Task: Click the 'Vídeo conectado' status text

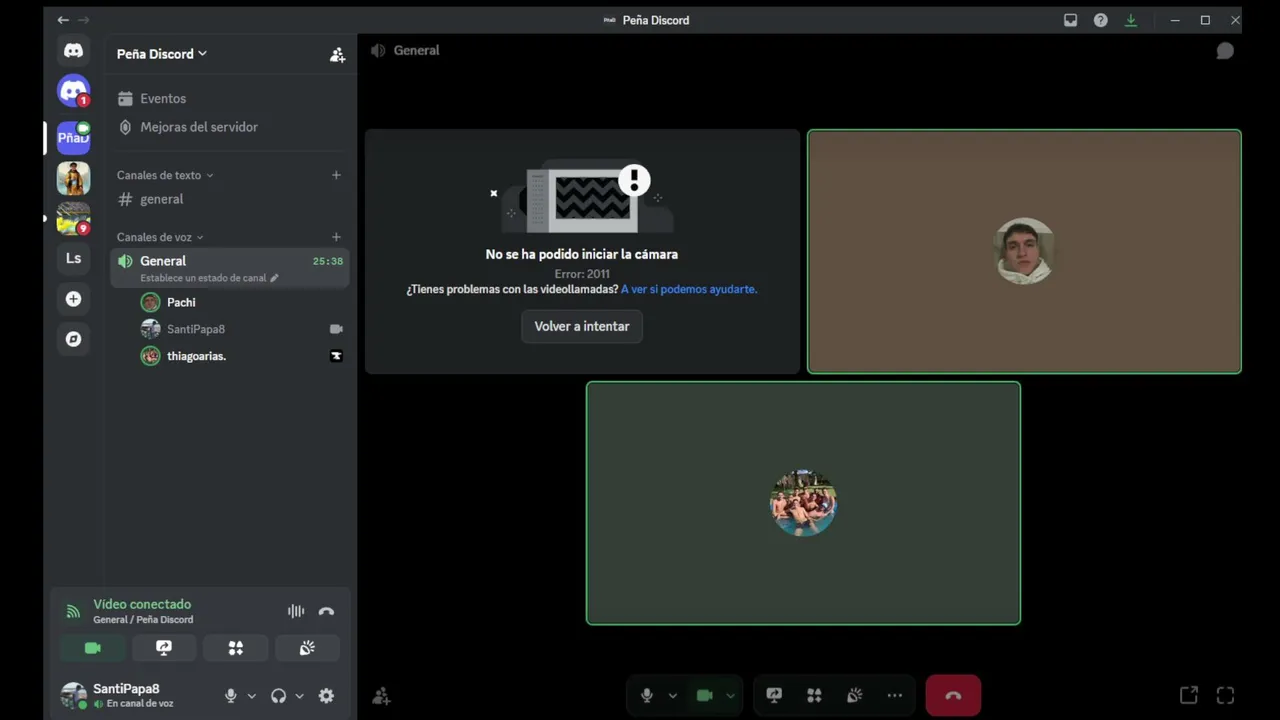Action: 142,604
